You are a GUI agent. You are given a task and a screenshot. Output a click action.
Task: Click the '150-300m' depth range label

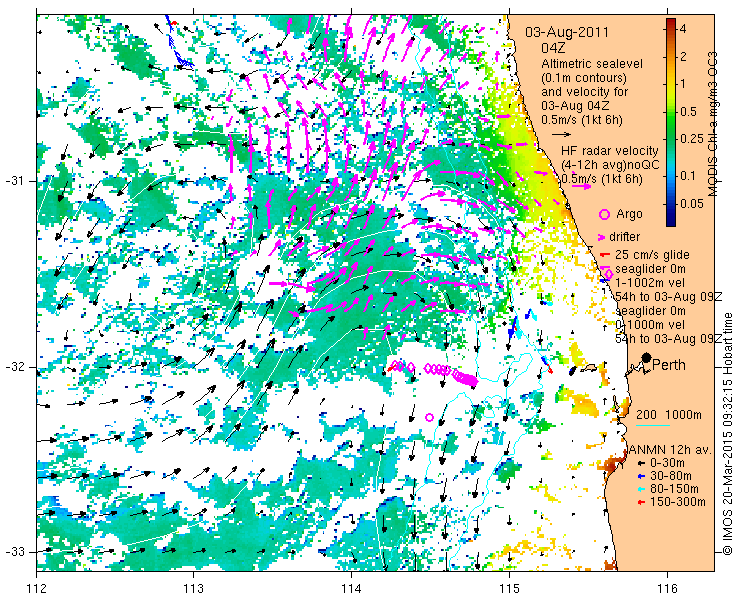(x=678, y=502)
